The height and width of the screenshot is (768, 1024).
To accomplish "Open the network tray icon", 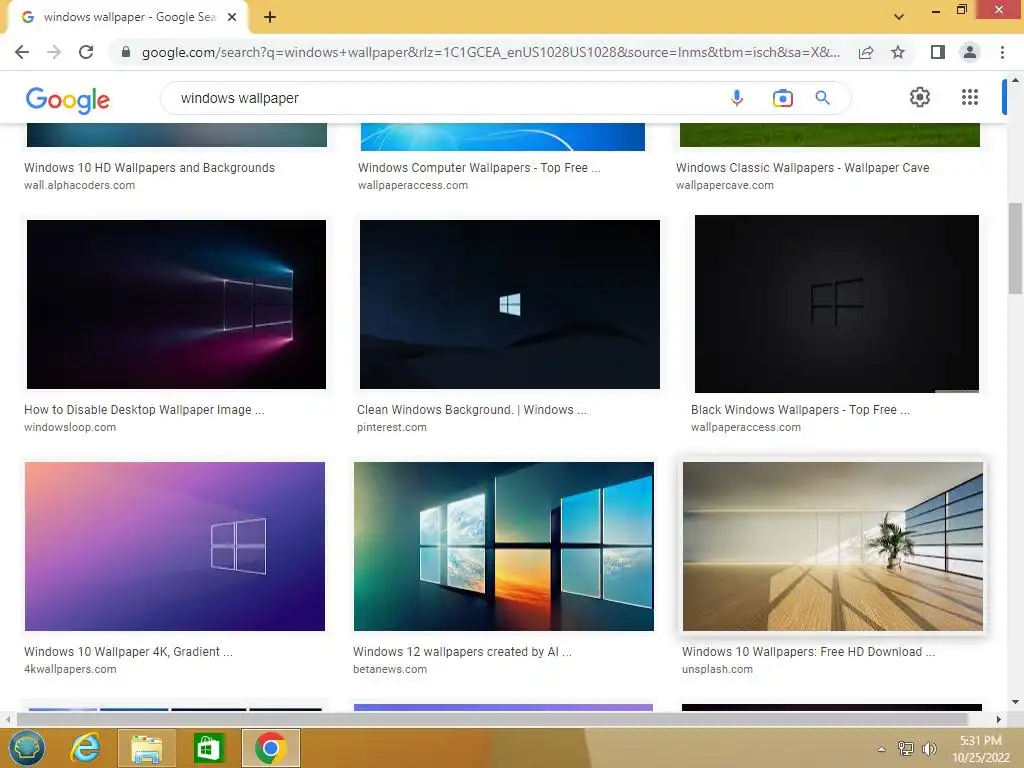I will [906, 748].
